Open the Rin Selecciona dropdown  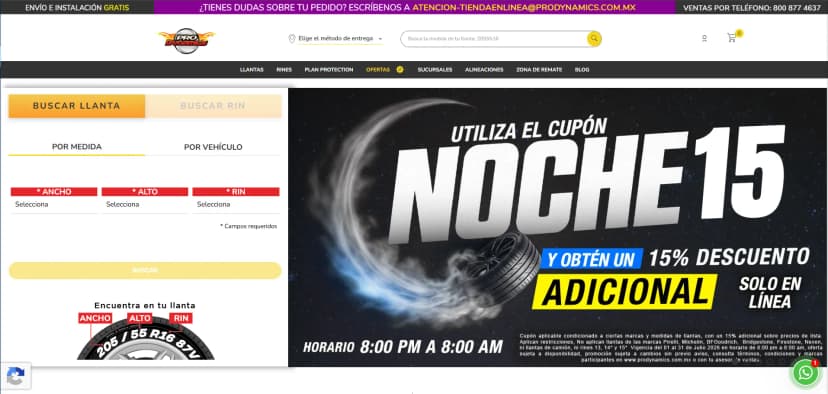click(x=236, y=204)
